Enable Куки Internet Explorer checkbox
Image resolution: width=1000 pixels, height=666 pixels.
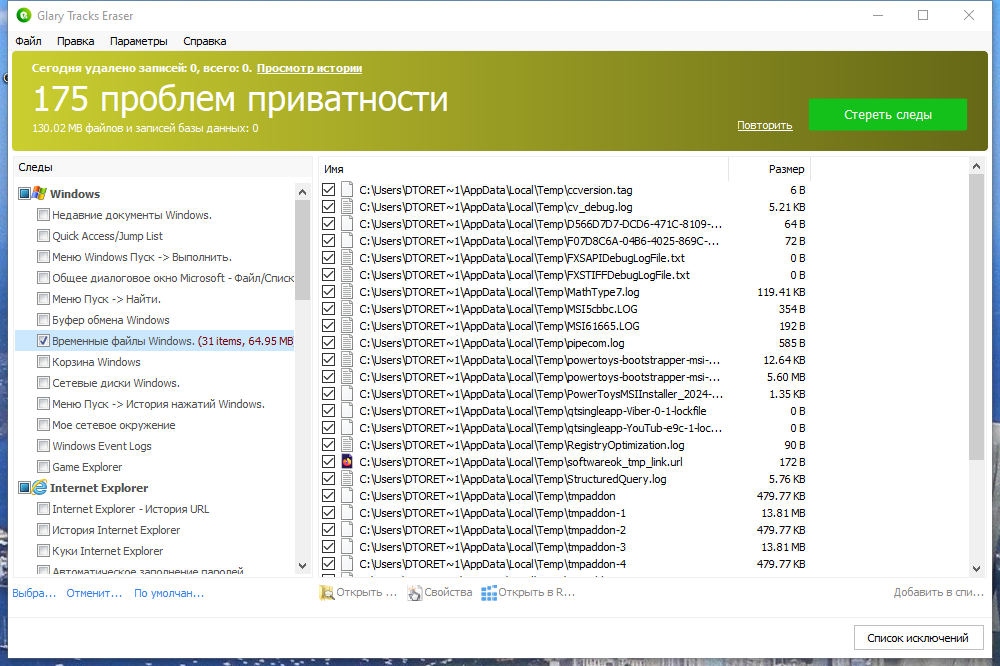[43, 551]
